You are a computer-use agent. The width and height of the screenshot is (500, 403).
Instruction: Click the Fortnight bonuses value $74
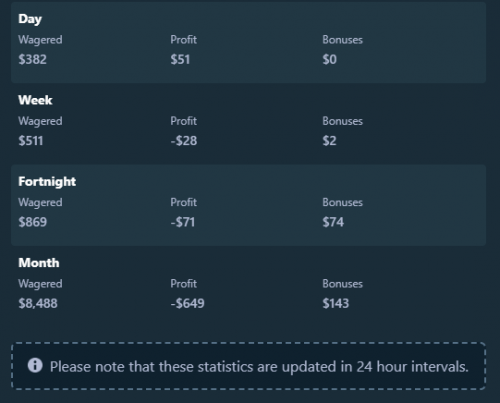pos(333,222)
